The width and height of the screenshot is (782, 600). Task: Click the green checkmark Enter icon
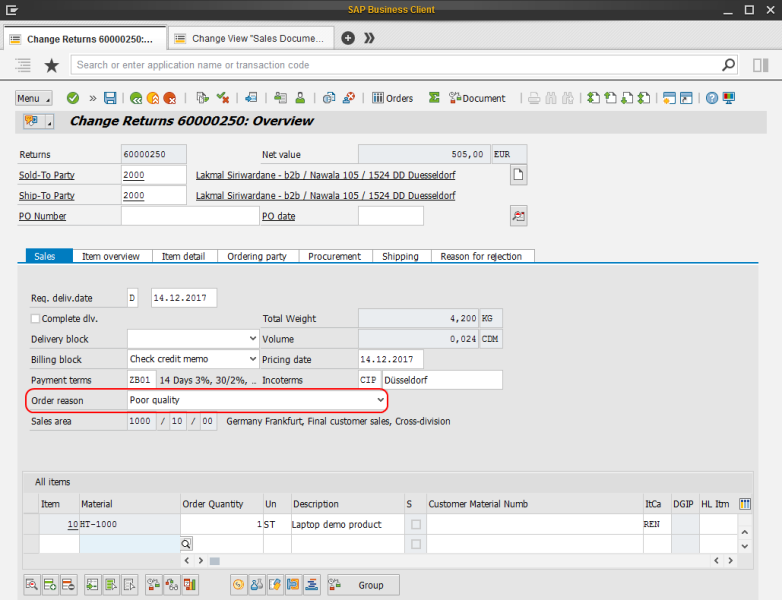pyautogui.click(x=73, y=98)
